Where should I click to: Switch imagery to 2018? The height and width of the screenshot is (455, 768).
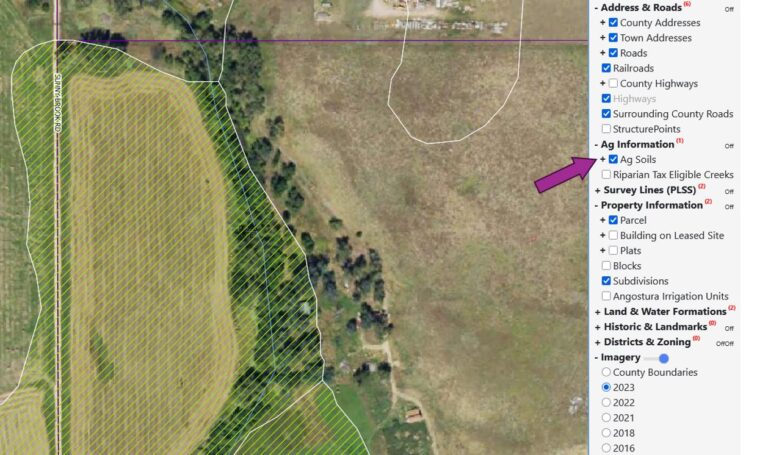(606, 433)
